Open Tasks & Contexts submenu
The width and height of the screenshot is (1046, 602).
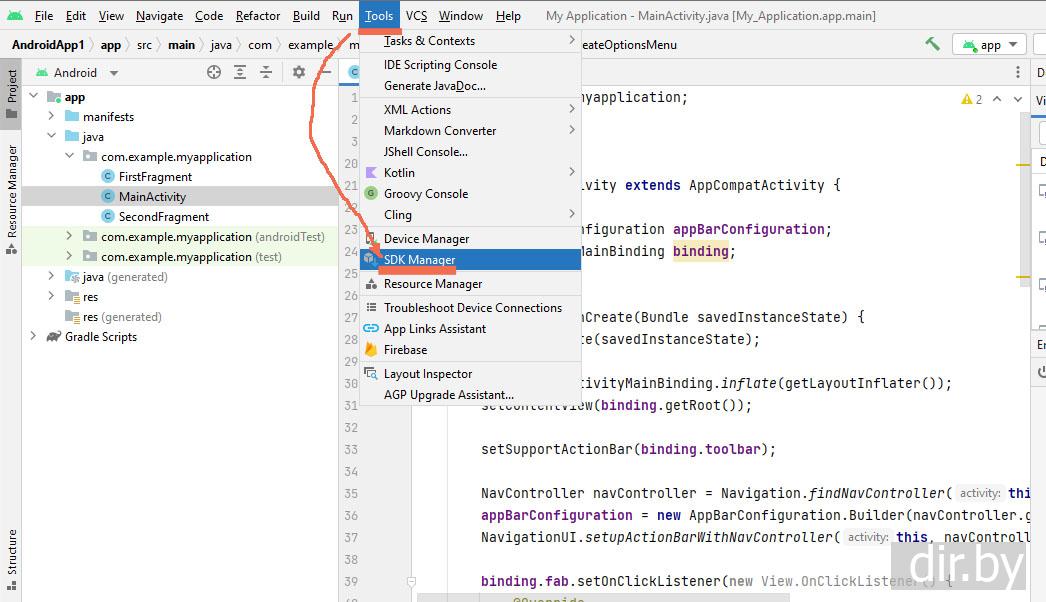pos(429,41)
